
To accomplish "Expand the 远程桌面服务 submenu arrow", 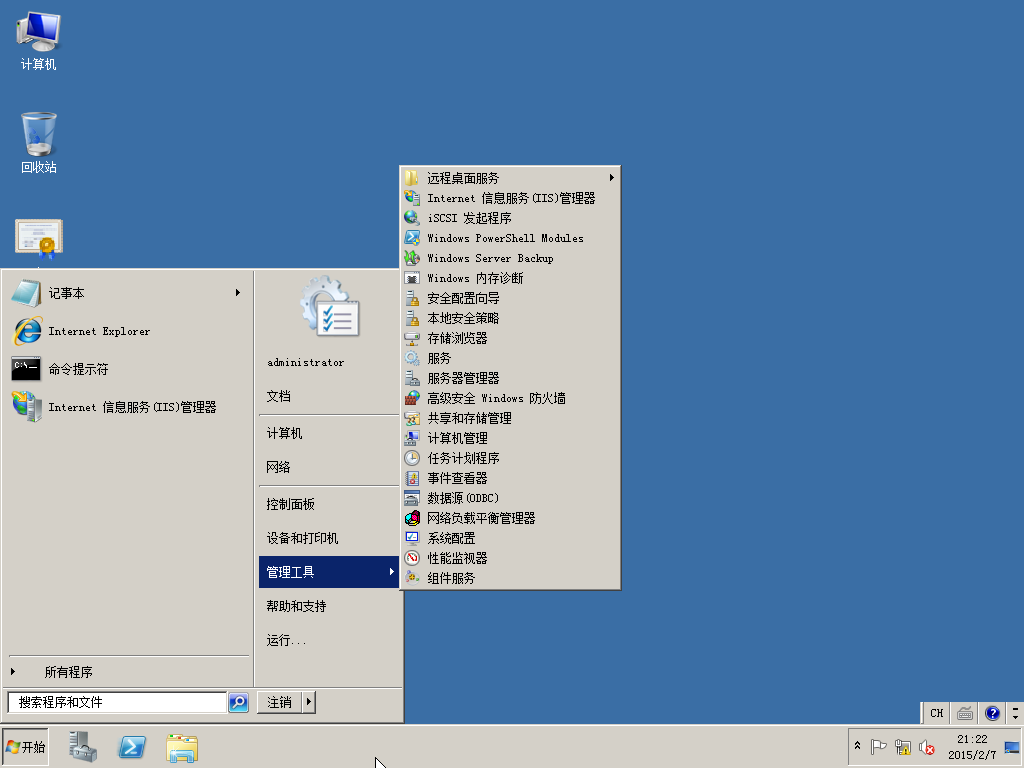I will point(611,178).
